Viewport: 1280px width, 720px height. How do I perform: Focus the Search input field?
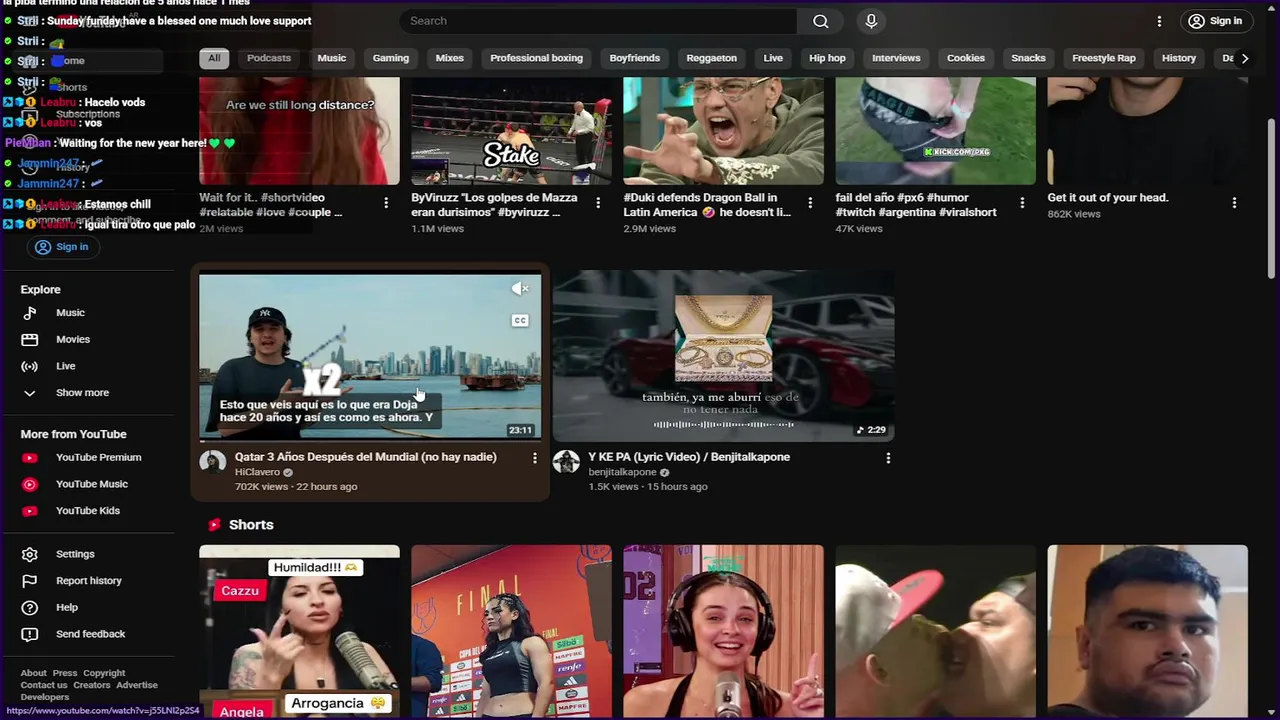point(598,21)
